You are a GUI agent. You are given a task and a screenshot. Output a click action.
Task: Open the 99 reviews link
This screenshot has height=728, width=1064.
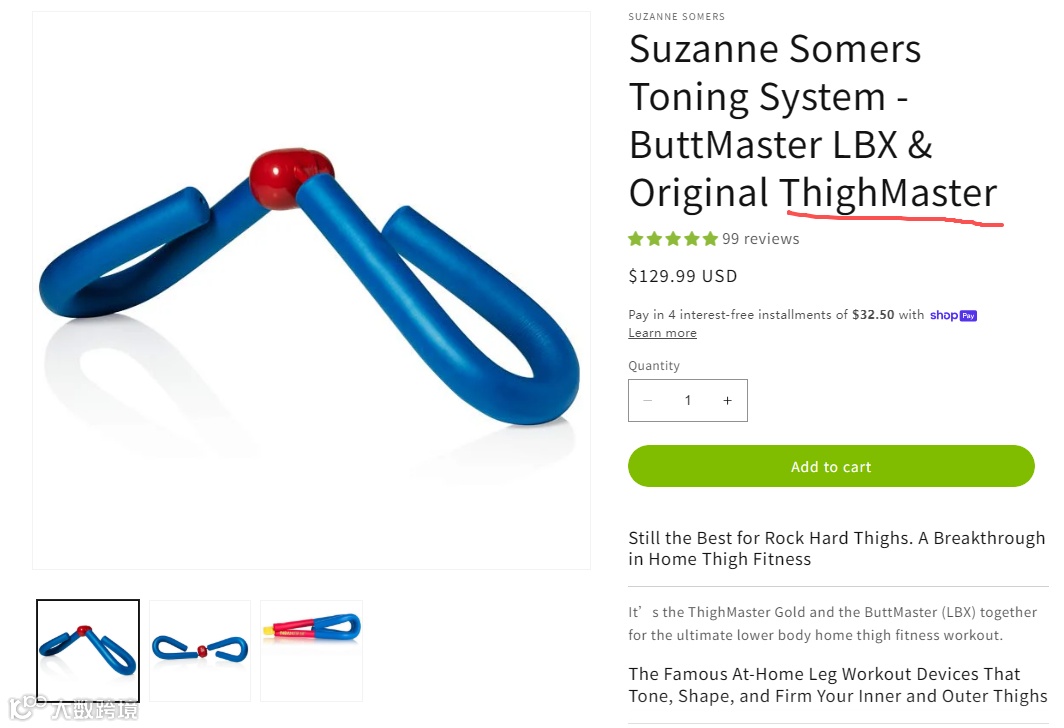pos(761,239)
